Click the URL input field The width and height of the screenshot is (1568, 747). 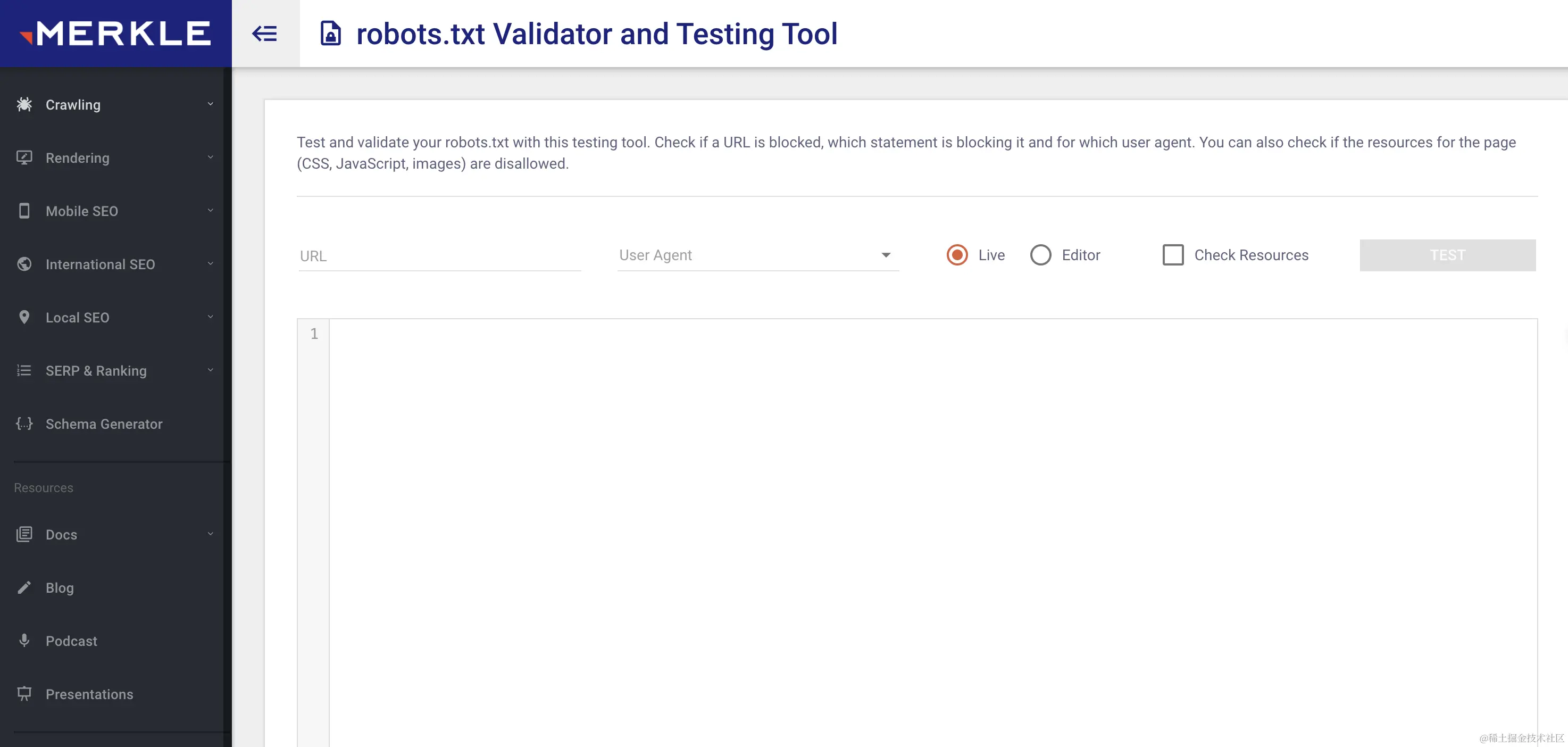(x=439, y=256)
